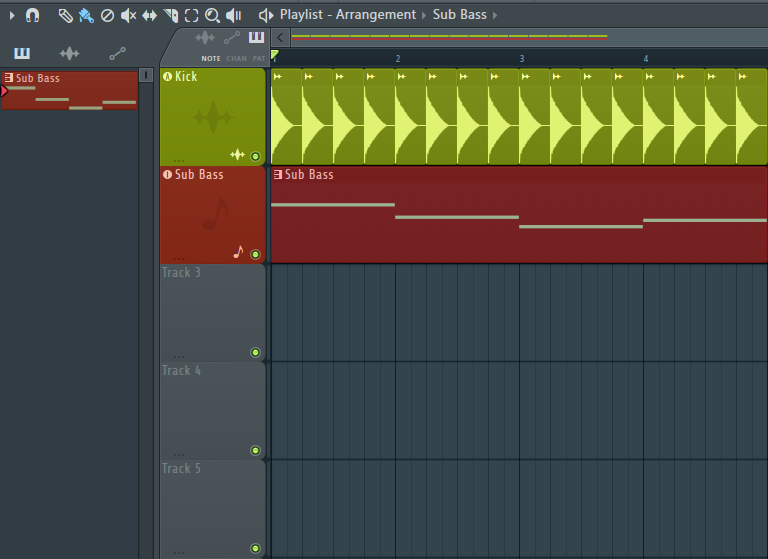Select the Draw pencil tool

tap(65, 16)
